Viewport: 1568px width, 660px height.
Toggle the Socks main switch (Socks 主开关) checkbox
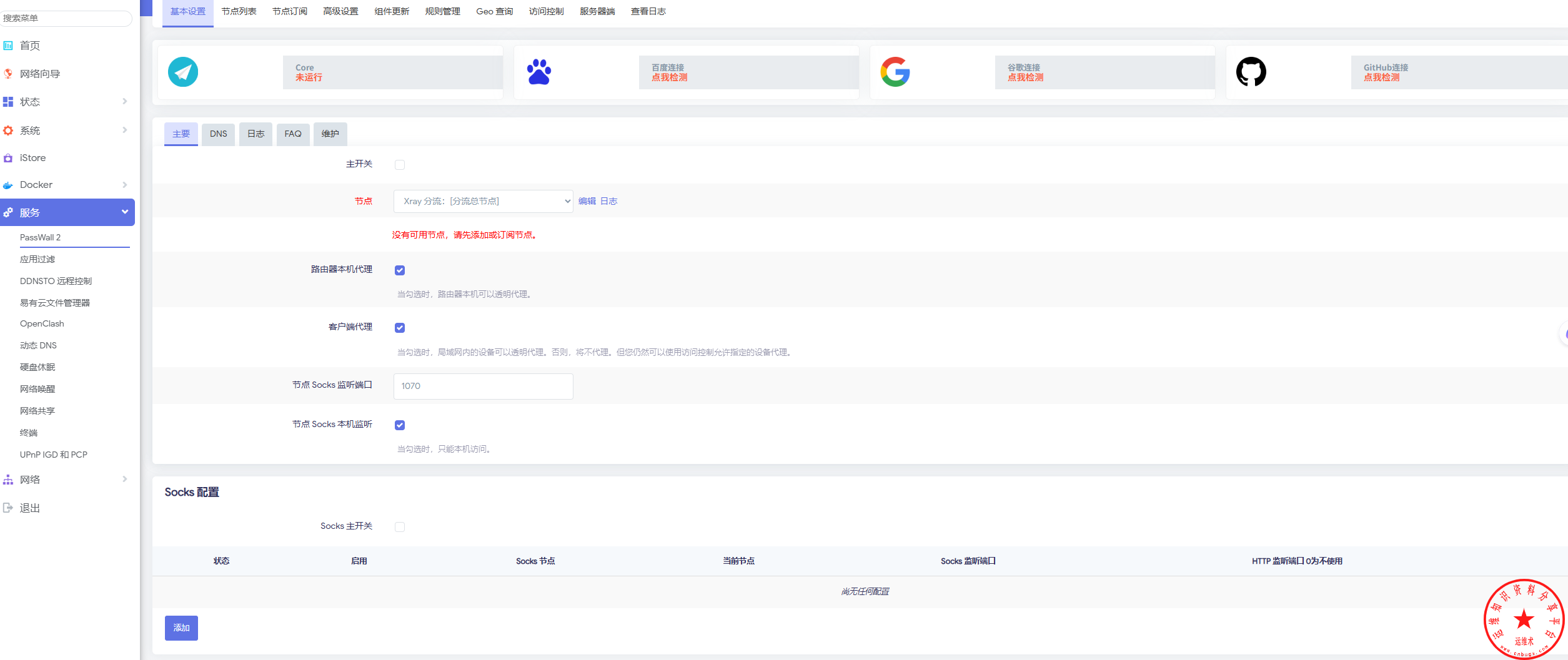(x=400, y=527)
